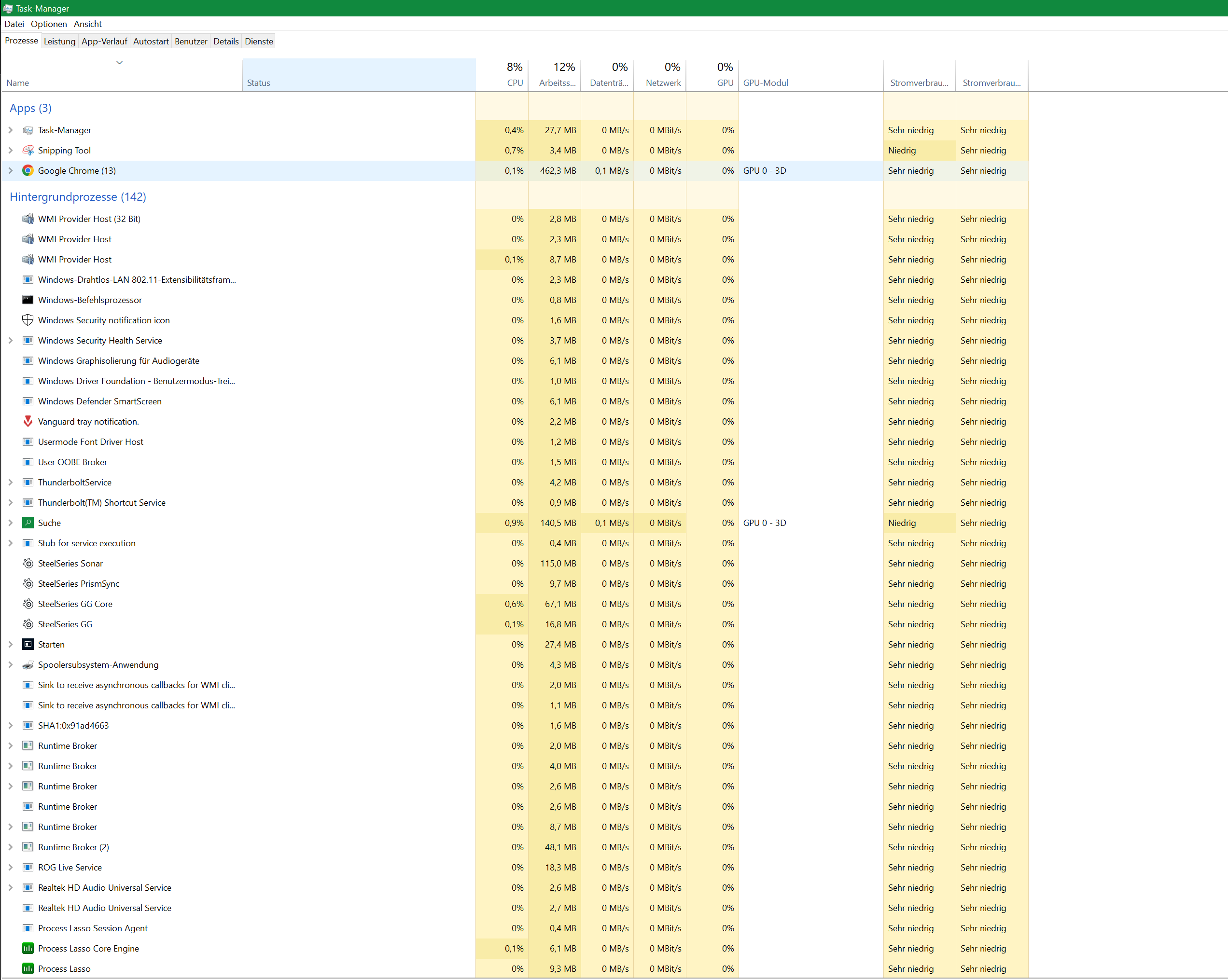Click the SteelSeries Sonar gear icon

28,563
